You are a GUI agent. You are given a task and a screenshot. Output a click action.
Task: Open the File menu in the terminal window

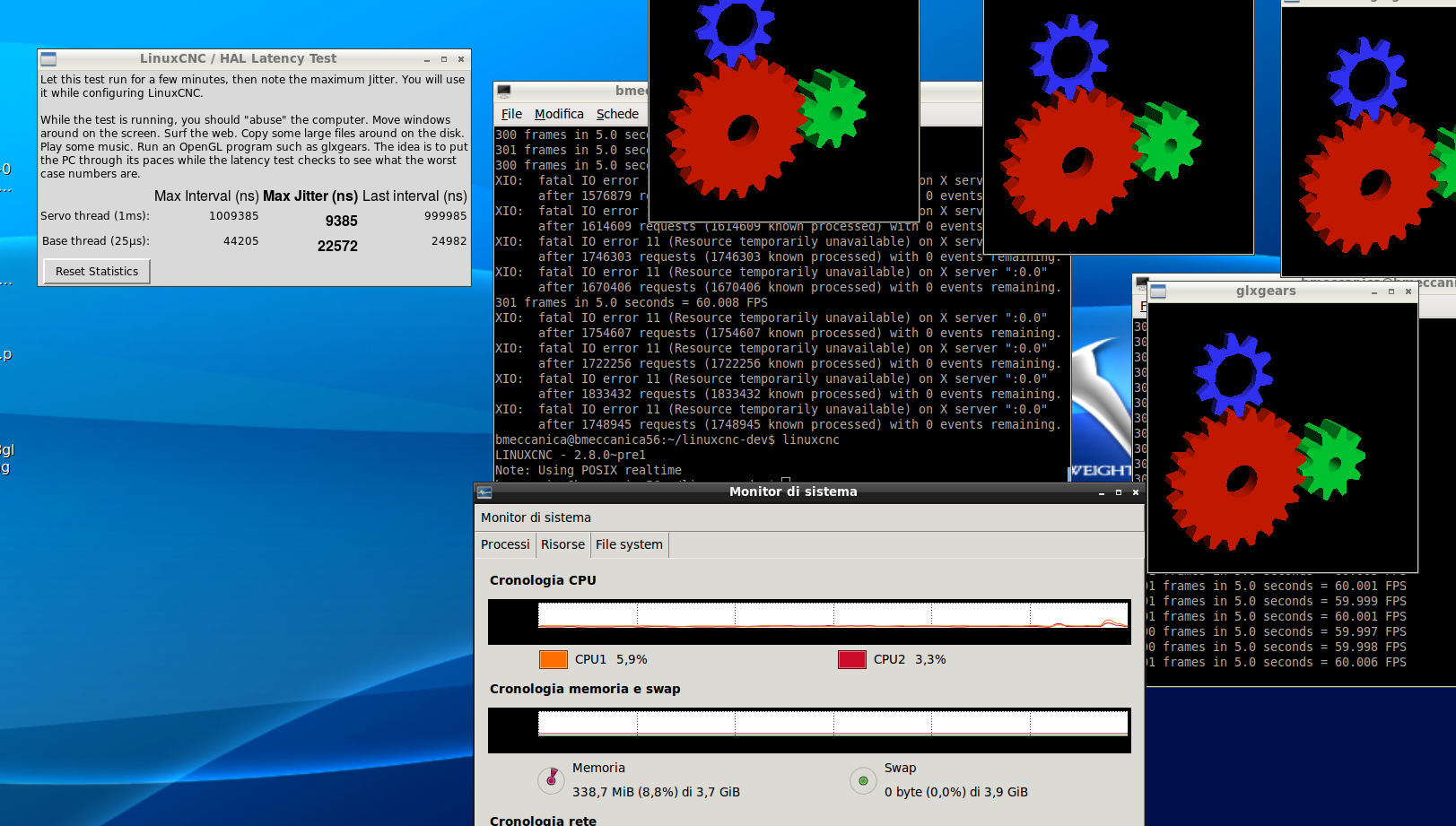pyautogui.click(x=511, y=114)
